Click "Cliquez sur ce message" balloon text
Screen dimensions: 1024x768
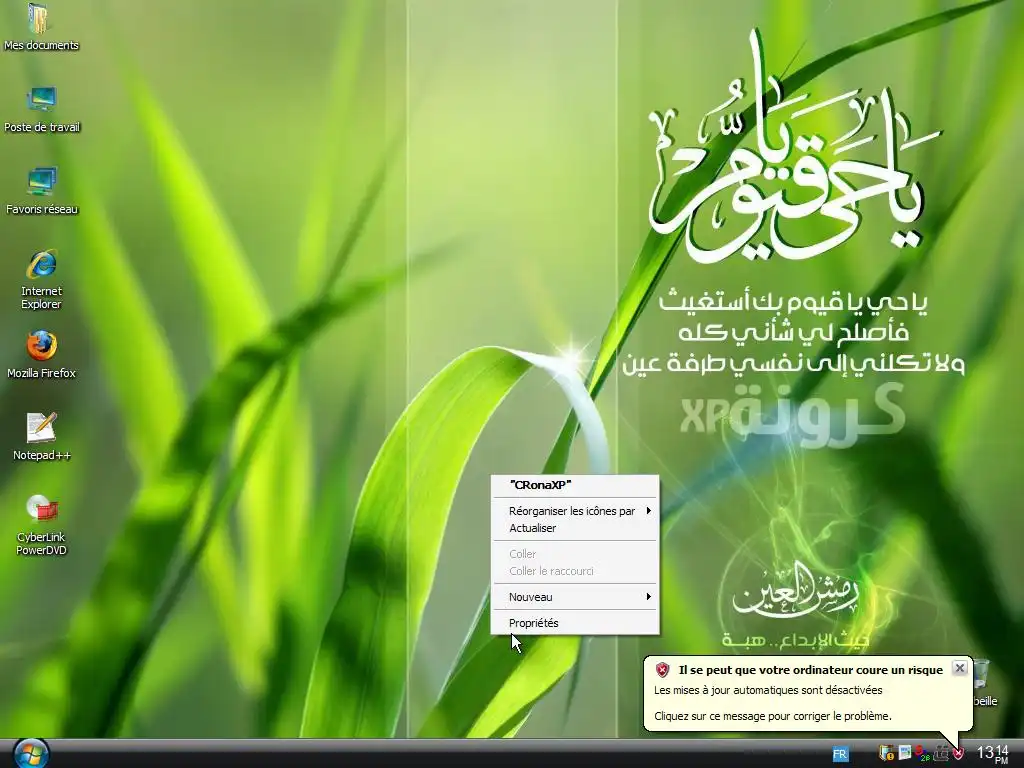[x=773, y=716]
